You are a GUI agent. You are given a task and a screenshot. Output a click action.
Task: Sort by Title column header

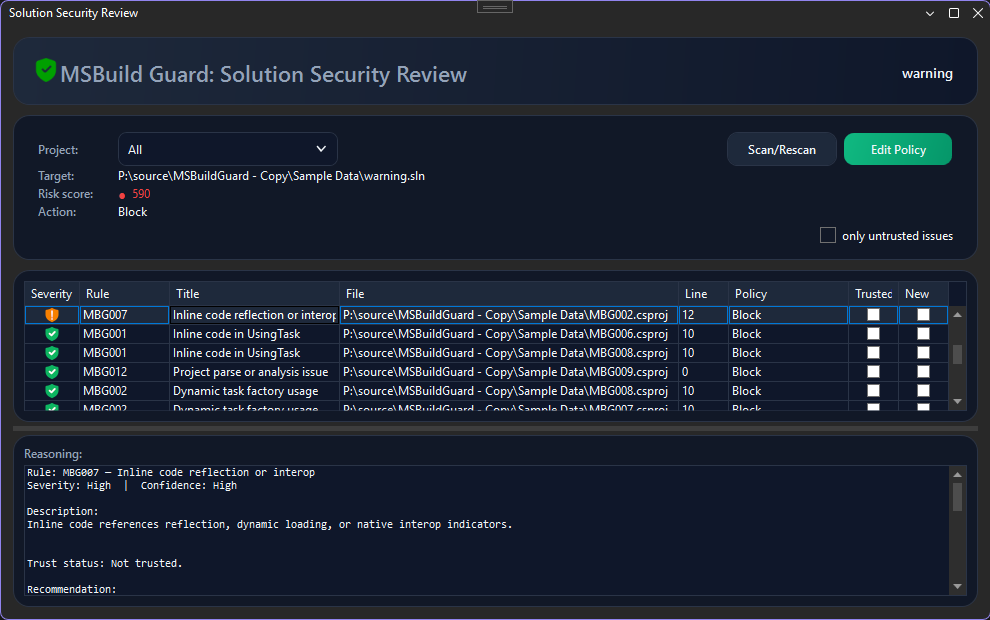(x=254, y=294)
